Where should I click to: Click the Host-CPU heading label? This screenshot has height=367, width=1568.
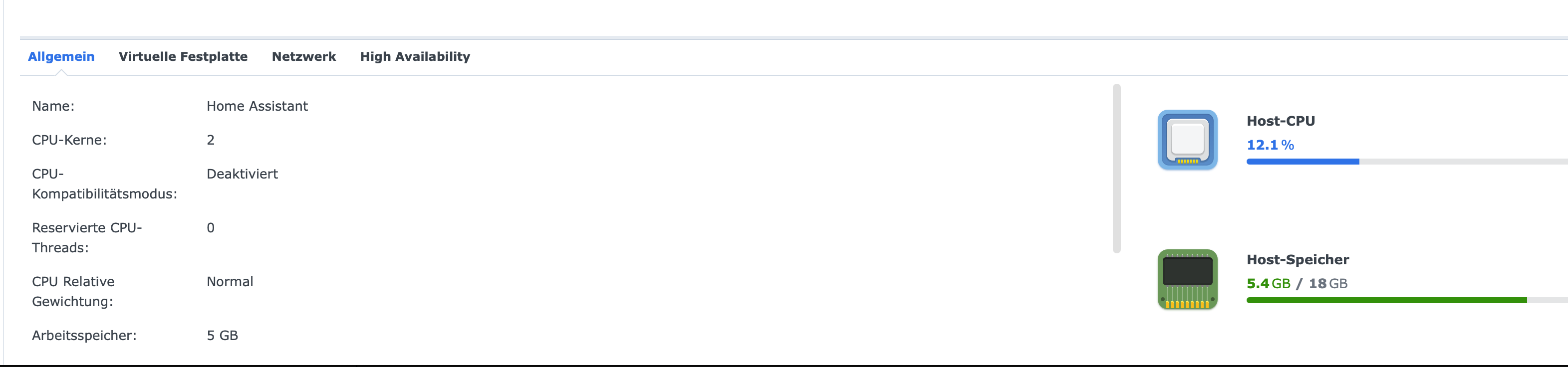[1281, 121]
